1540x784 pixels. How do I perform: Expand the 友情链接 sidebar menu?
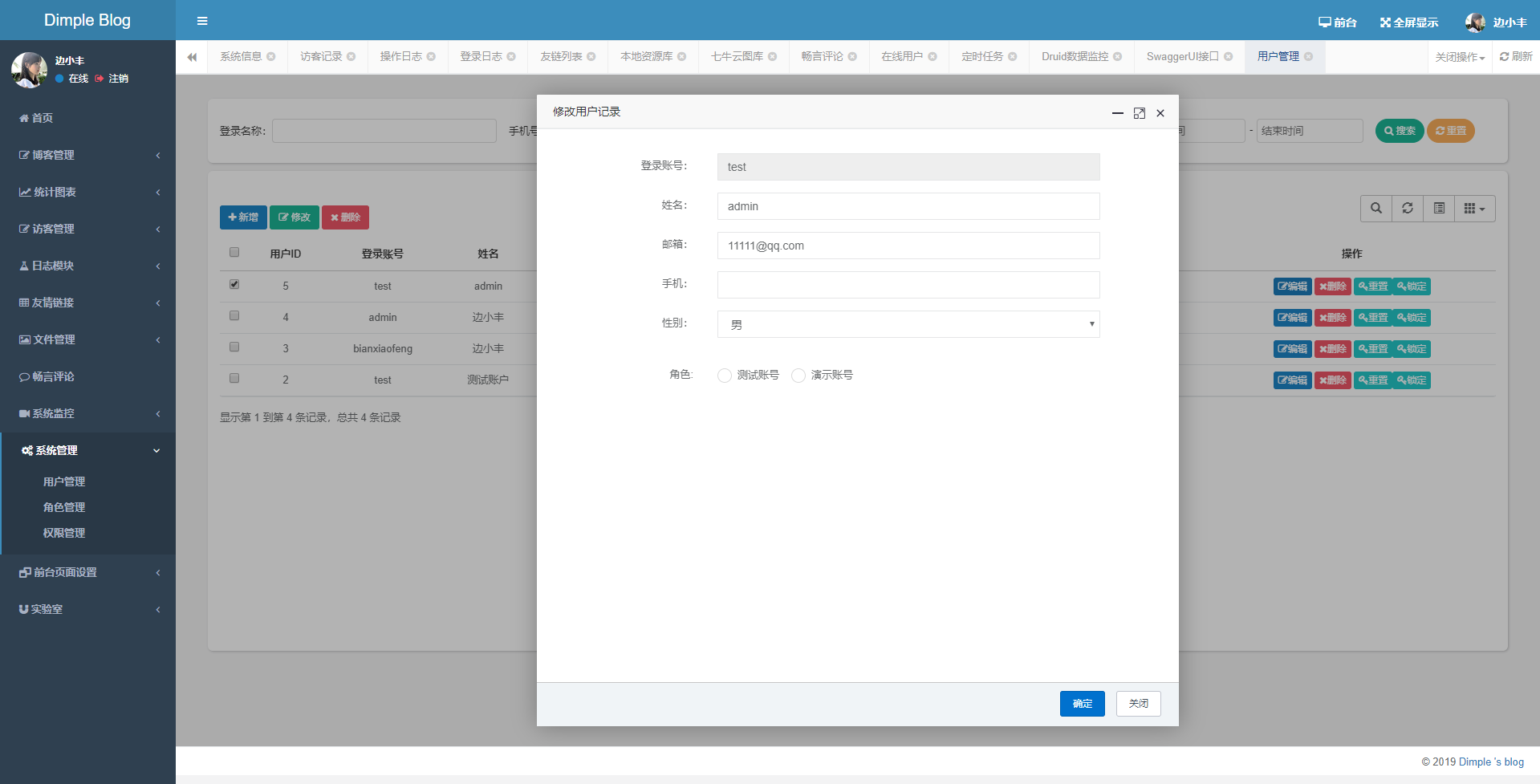pos(87,303)
